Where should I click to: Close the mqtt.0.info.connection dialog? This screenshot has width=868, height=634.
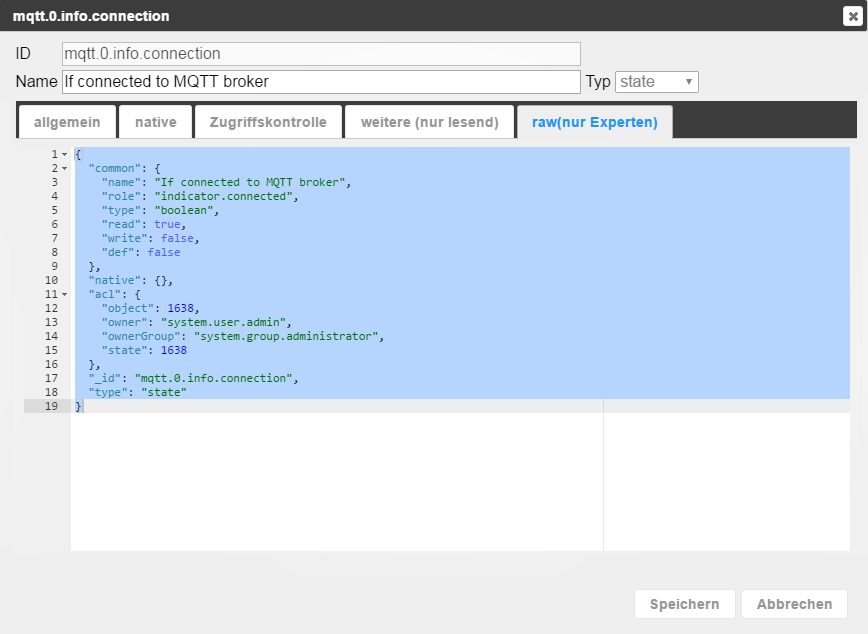click(852, 16)
